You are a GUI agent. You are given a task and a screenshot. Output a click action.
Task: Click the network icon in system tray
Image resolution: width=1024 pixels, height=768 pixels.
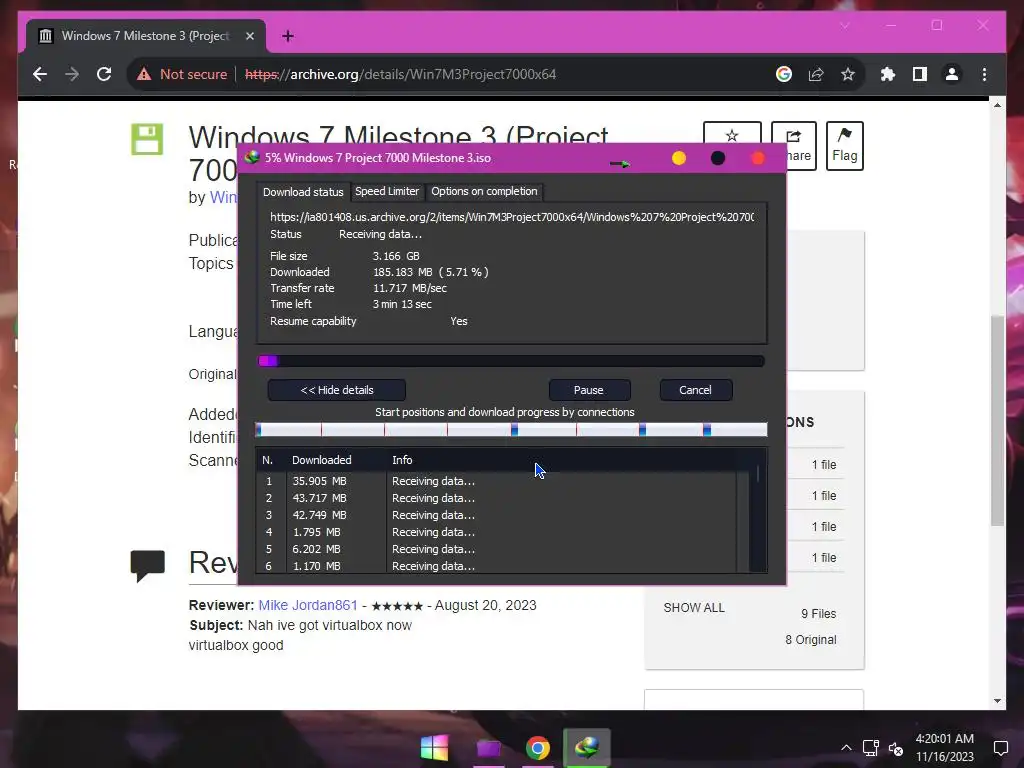(870, 748)
